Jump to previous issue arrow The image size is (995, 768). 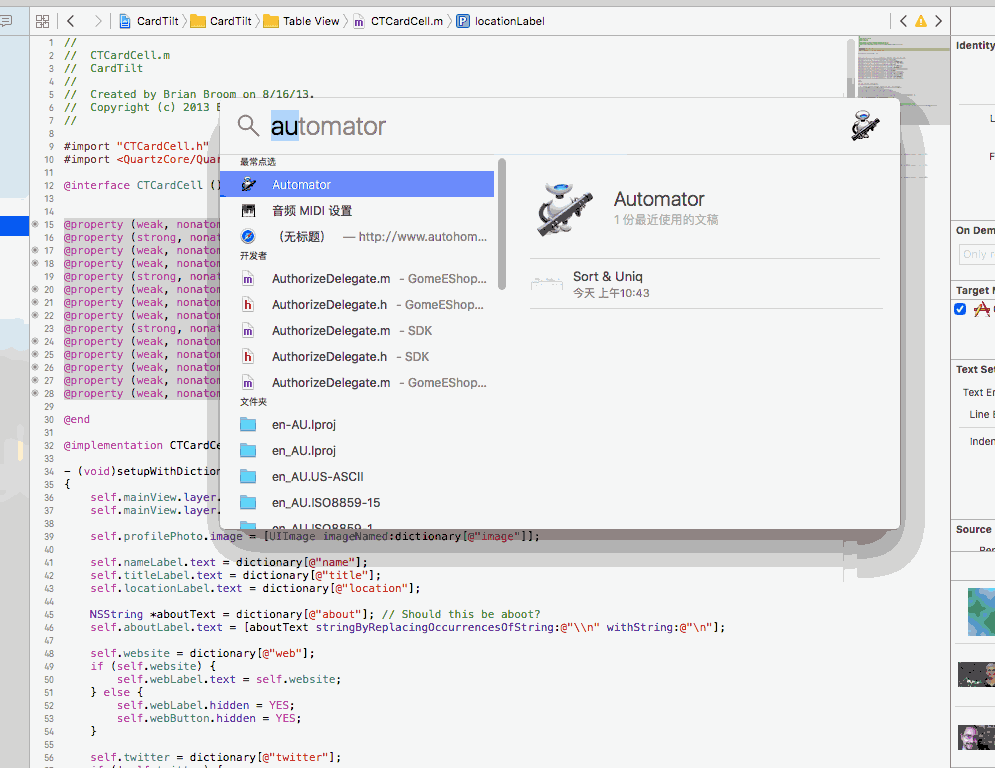[x=904, y=21]
